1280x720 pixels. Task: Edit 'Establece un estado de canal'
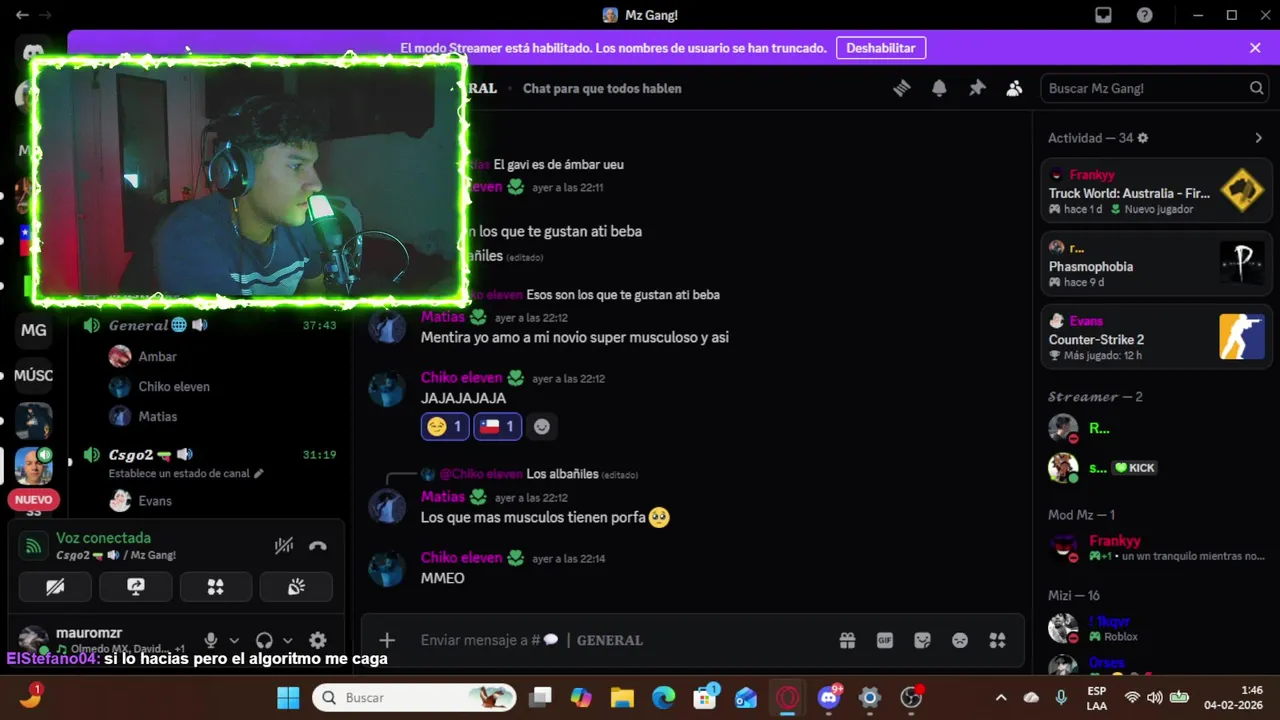[x=186, y=474]
